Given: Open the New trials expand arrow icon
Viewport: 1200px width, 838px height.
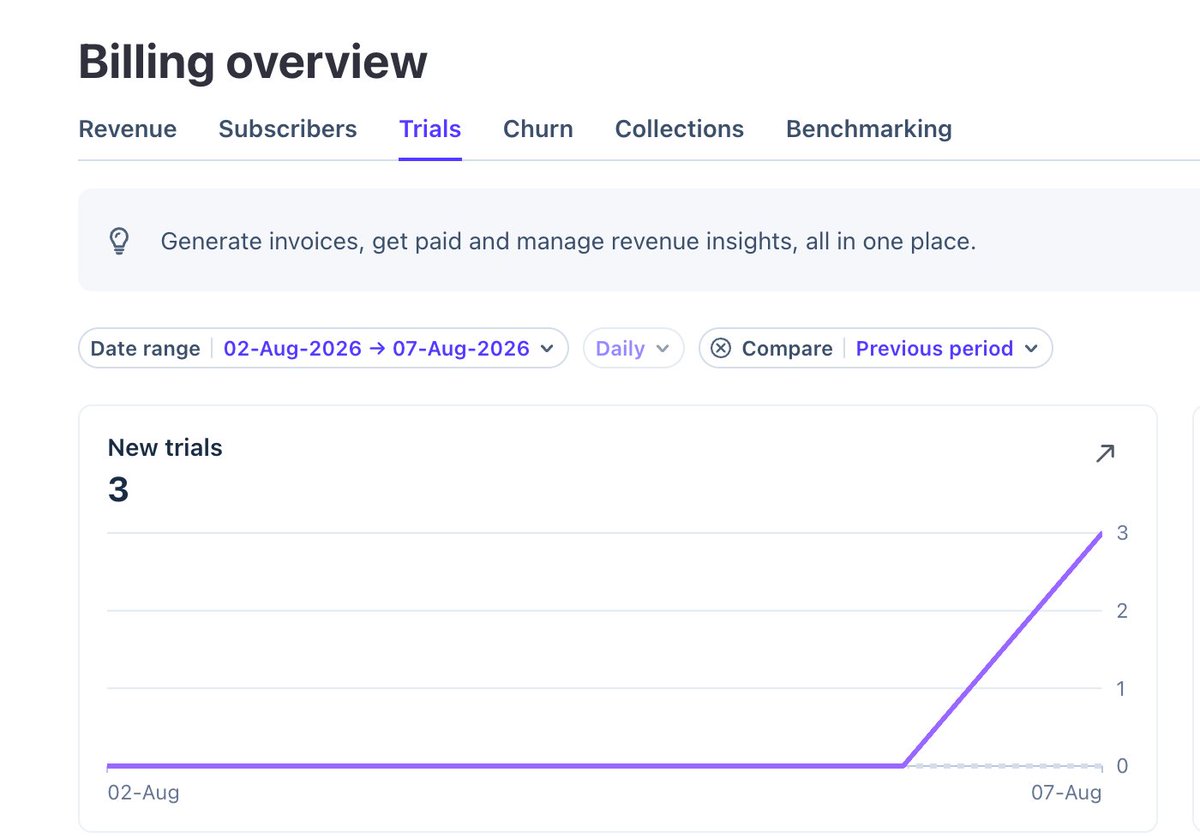Looking at the screenshot, I should click(x=1104, y=453).
